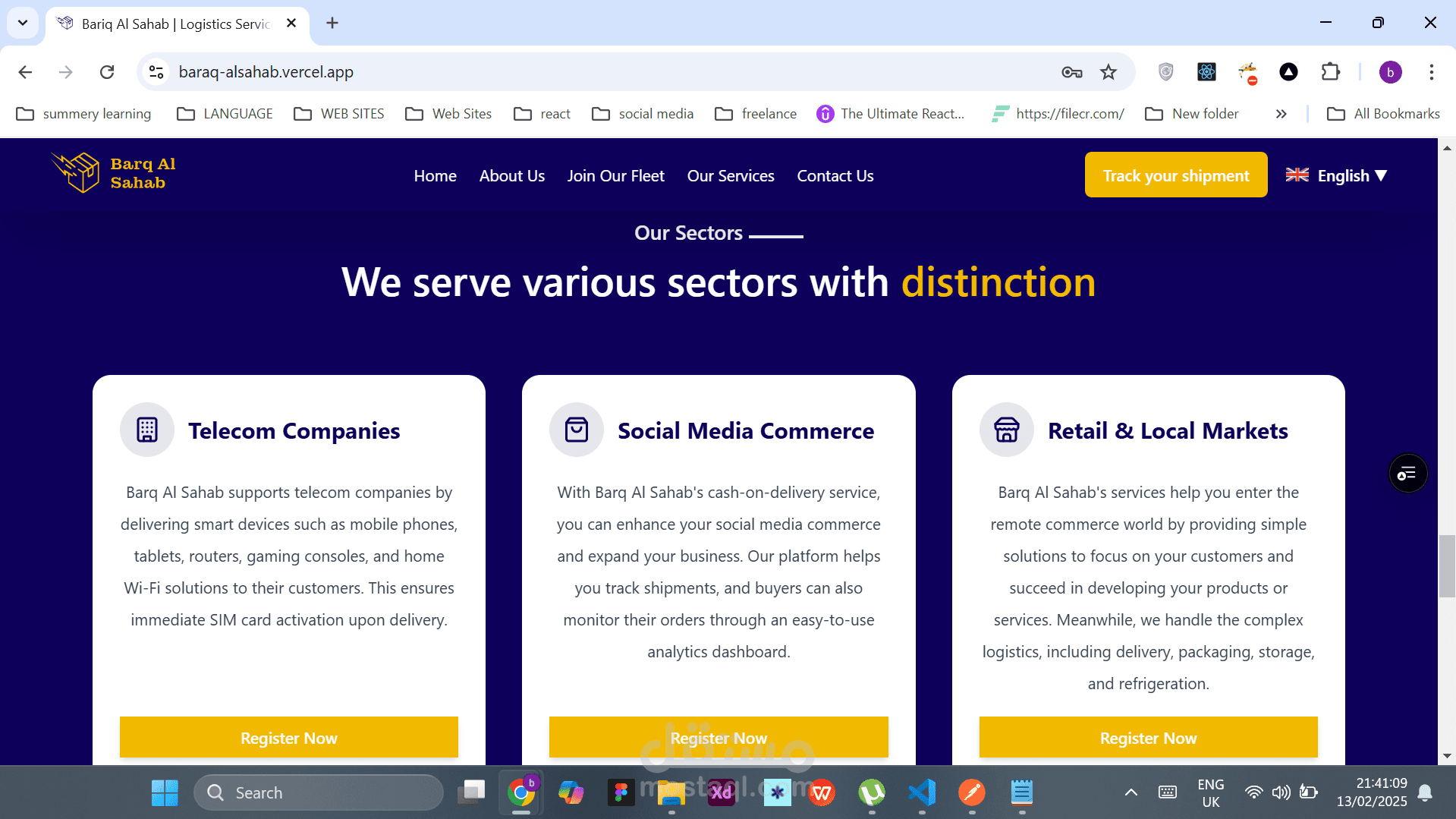1456x819 pixels.
Task: Show more bookmarks with double chevron
Action: coord(1281,114)
